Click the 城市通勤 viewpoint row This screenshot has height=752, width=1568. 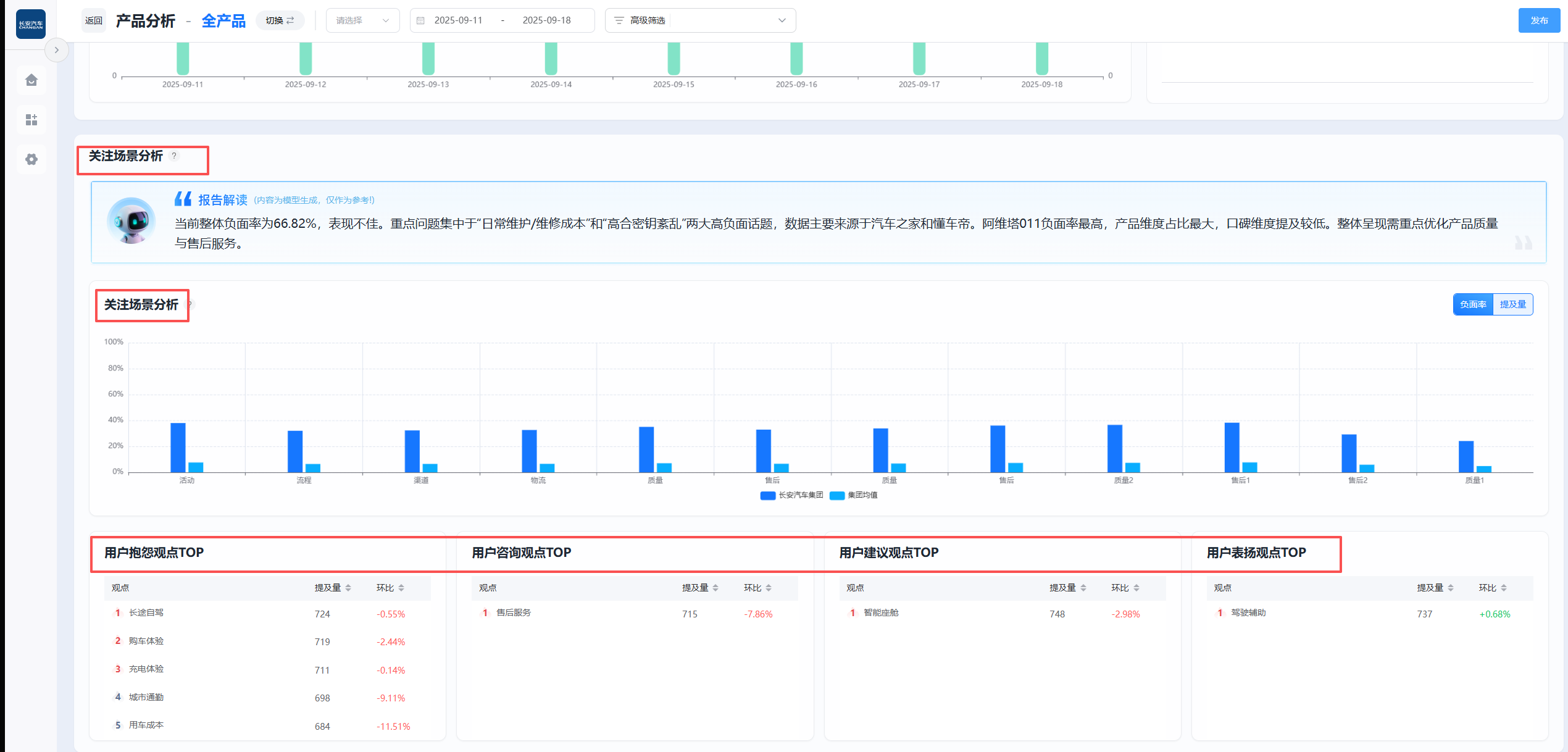click(267, 698)
